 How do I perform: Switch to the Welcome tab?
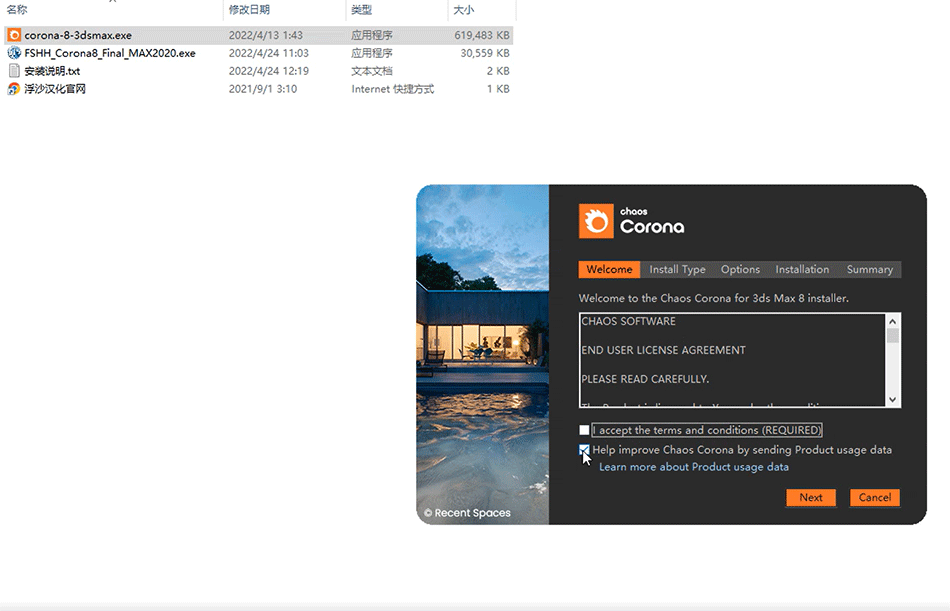tap(609, 269)
